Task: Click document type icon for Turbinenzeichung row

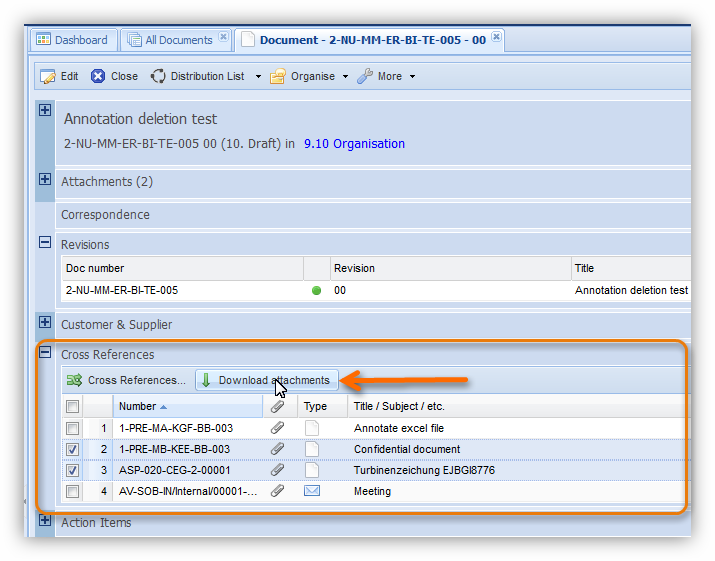Action: tap(312, 470)
